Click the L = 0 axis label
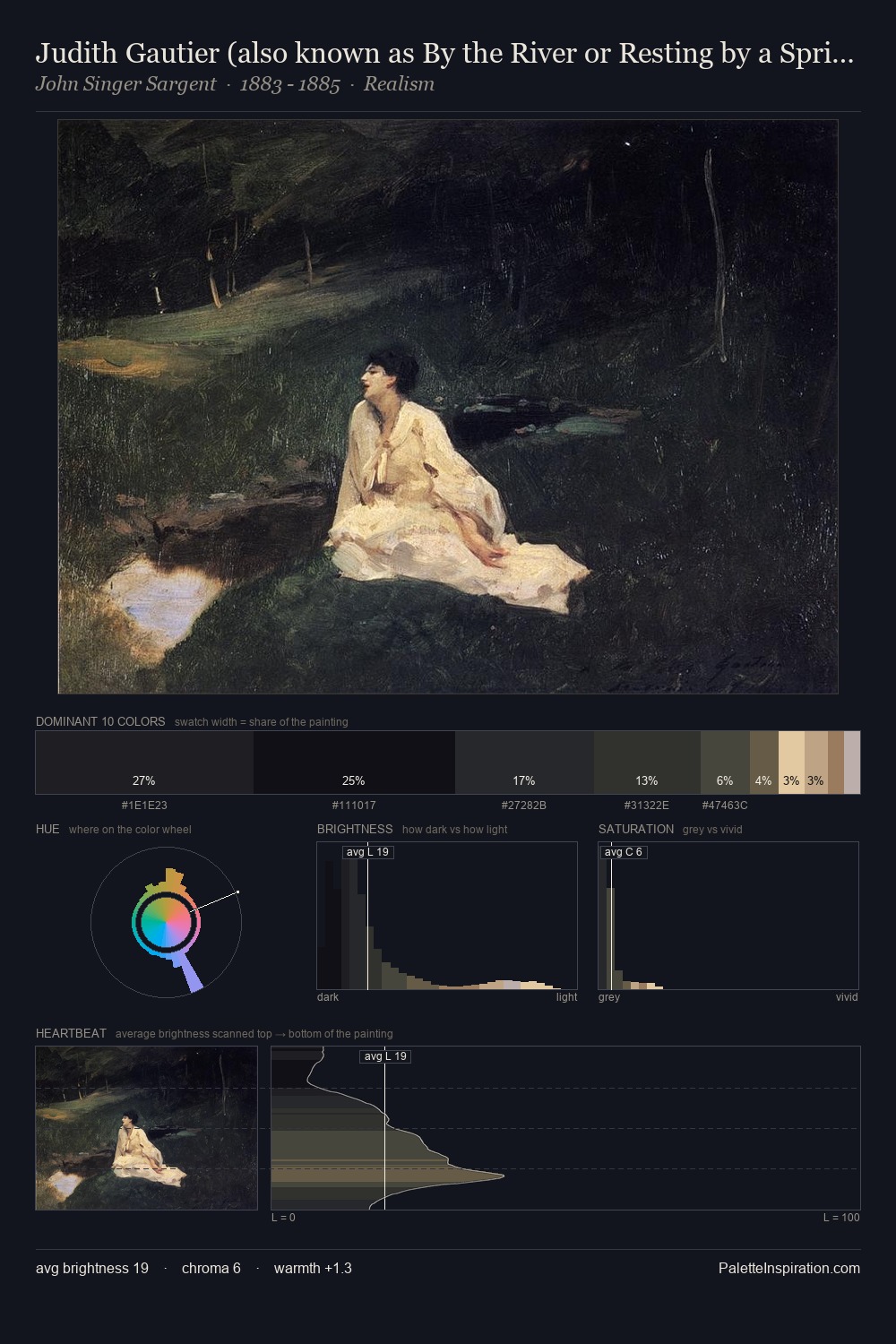 pyautogui.click(x=283, y=1218)
